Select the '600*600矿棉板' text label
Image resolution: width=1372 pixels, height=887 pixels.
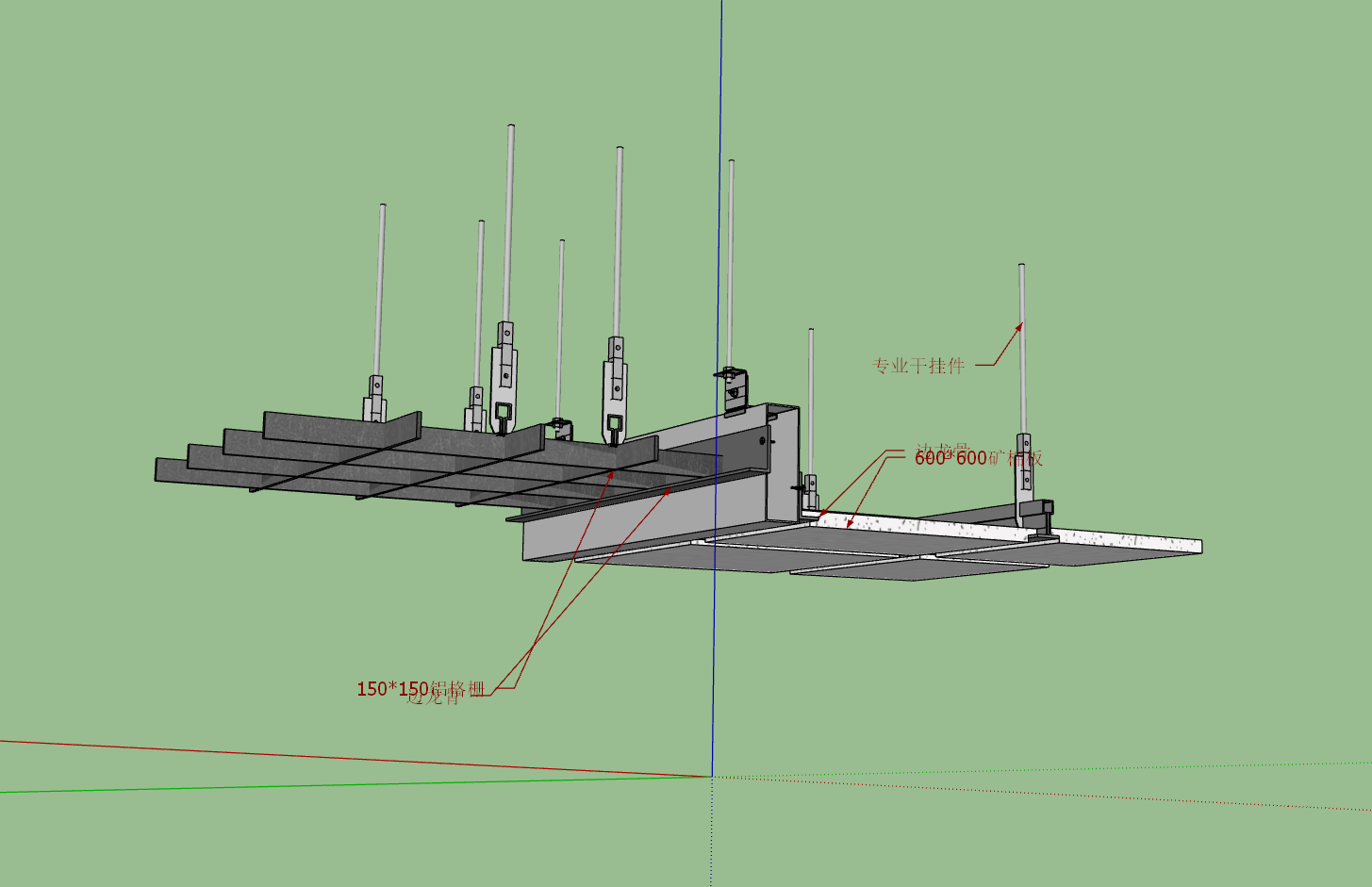pyautogui.click(x=979, y=458)
